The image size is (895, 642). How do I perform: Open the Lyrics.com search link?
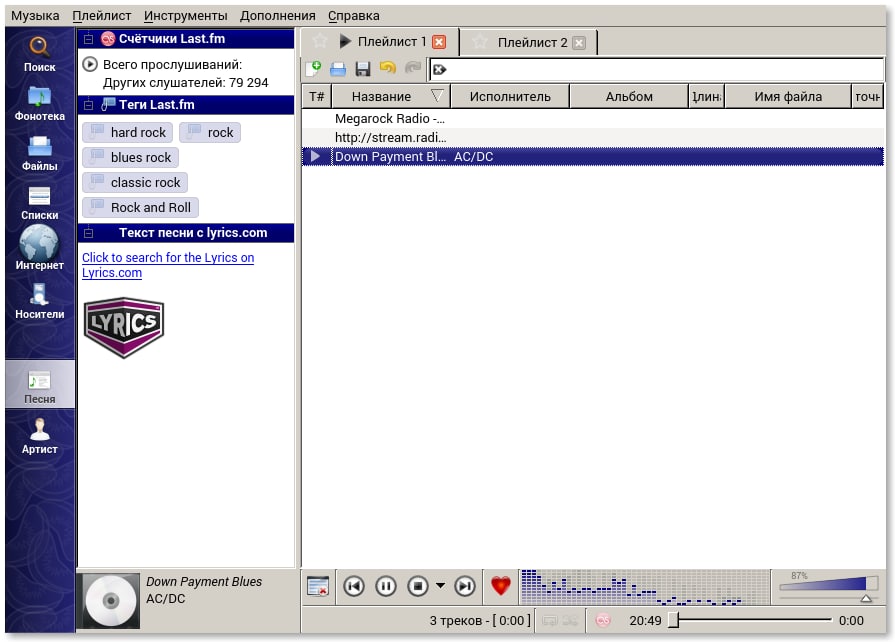[x=168, y=265]
